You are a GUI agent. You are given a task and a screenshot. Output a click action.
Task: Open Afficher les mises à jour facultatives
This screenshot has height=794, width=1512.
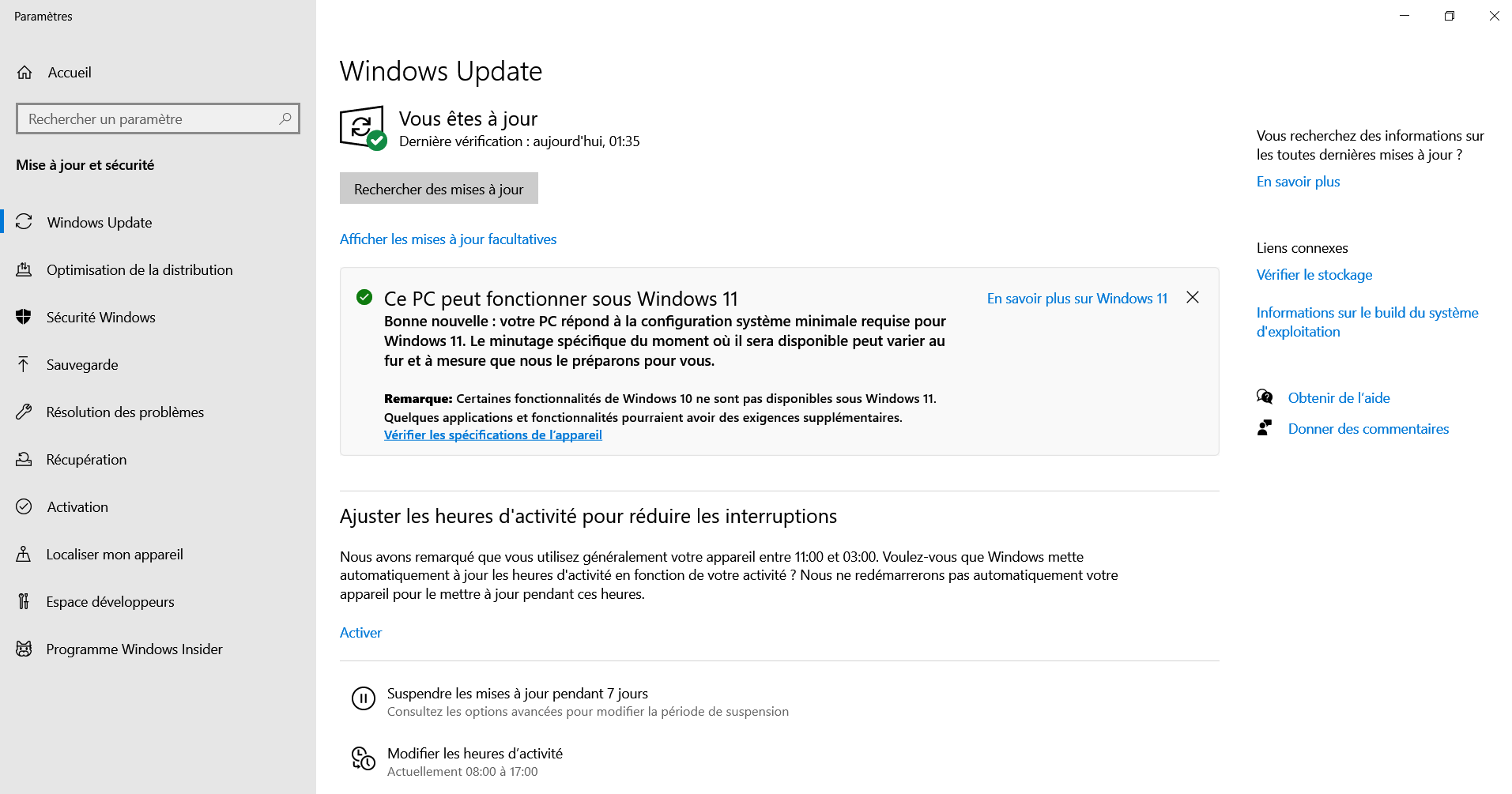[x=448, y=239]
